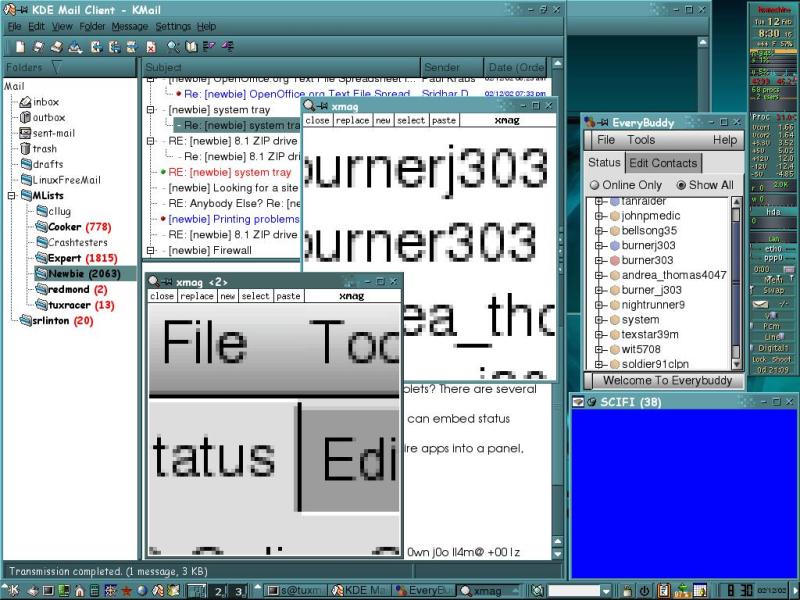Click the New Message icon in KMail toolbar
This screenshot has width=800, height=600.
pyautogui.click(x=20, y=47)
